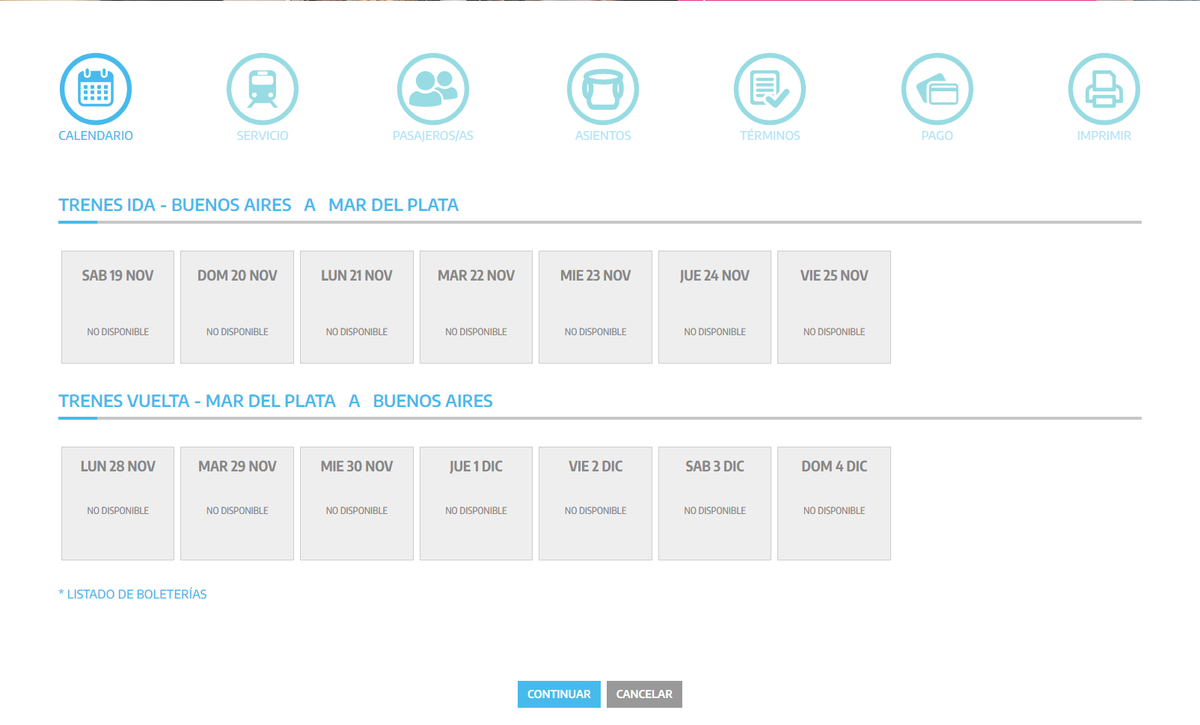Select the IMPRIMIR step label

click(x=1104, y=136)
